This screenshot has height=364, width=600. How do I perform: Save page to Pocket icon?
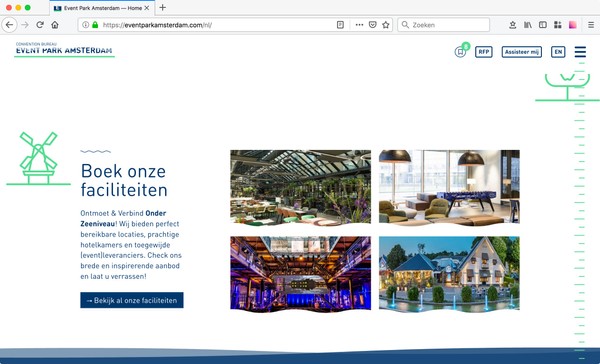[373, 25]
